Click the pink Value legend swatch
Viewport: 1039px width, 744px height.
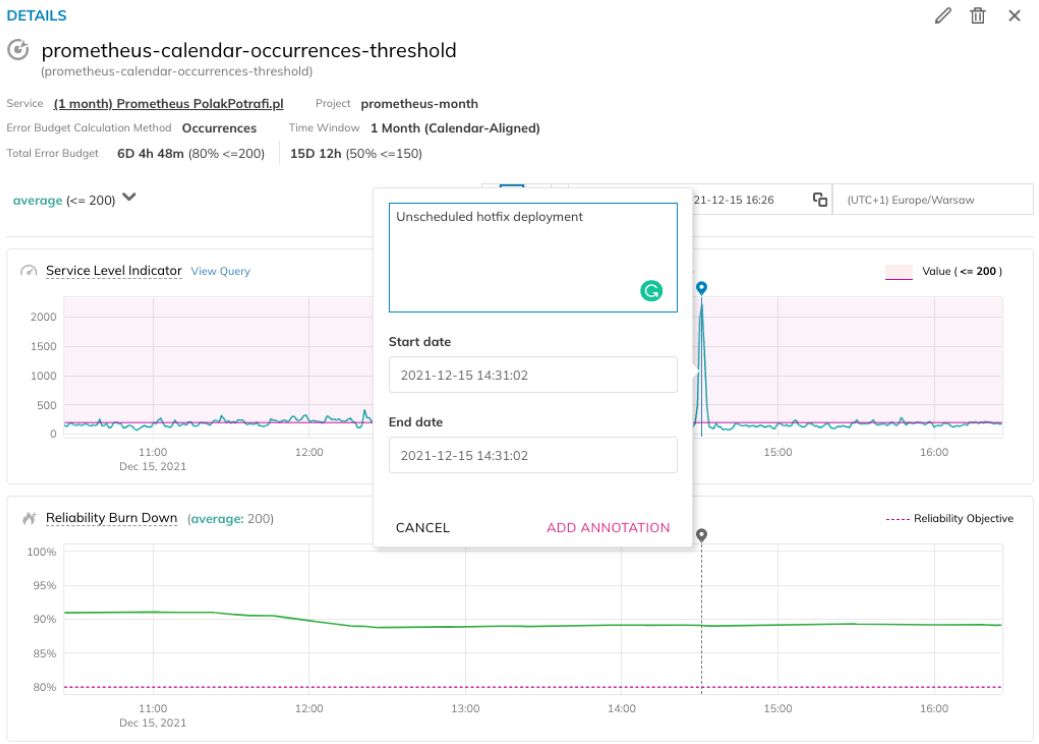click(898, 272)
